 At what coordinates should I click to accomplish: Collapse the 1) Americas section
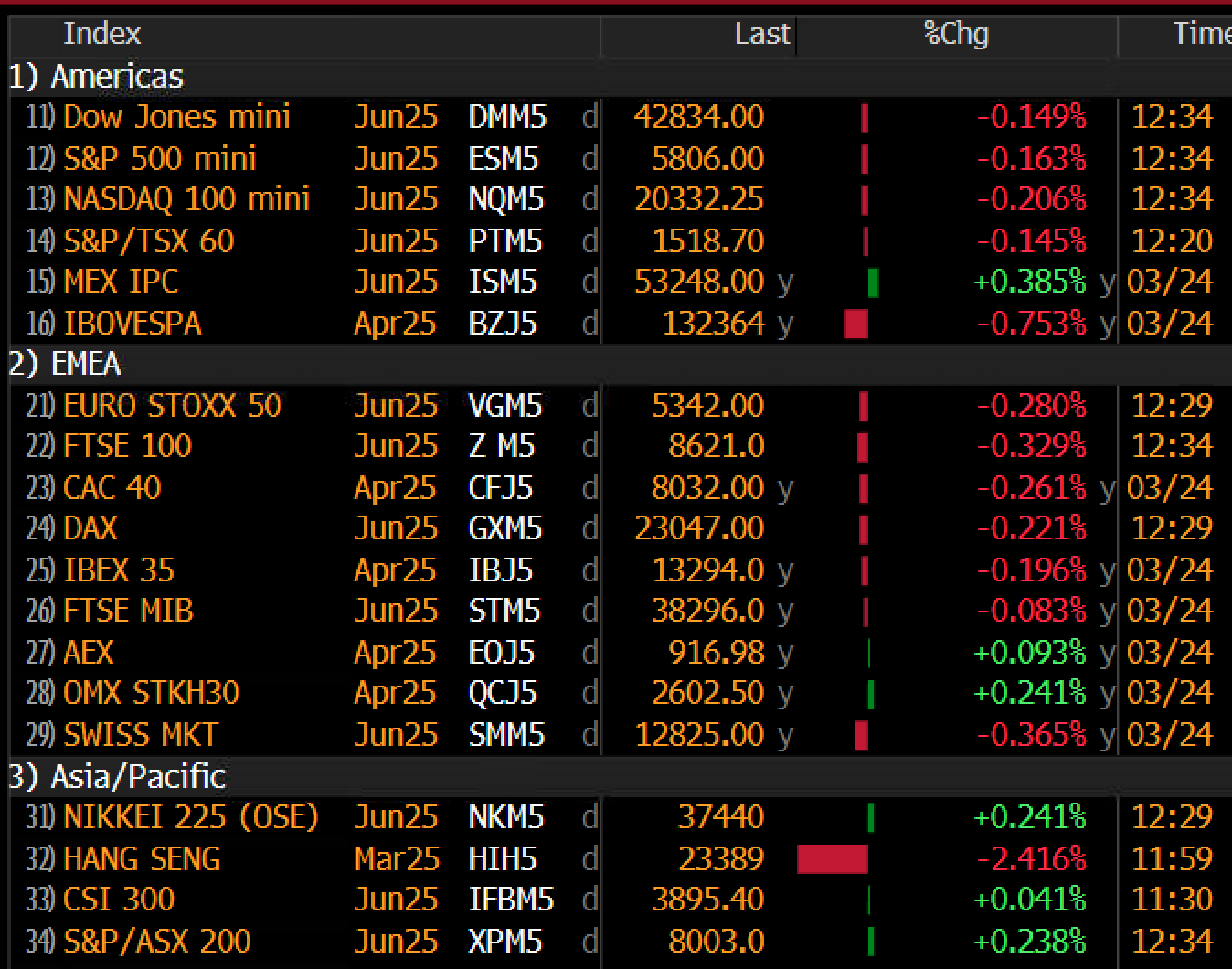pyautogui.click(x=96, y=76)
